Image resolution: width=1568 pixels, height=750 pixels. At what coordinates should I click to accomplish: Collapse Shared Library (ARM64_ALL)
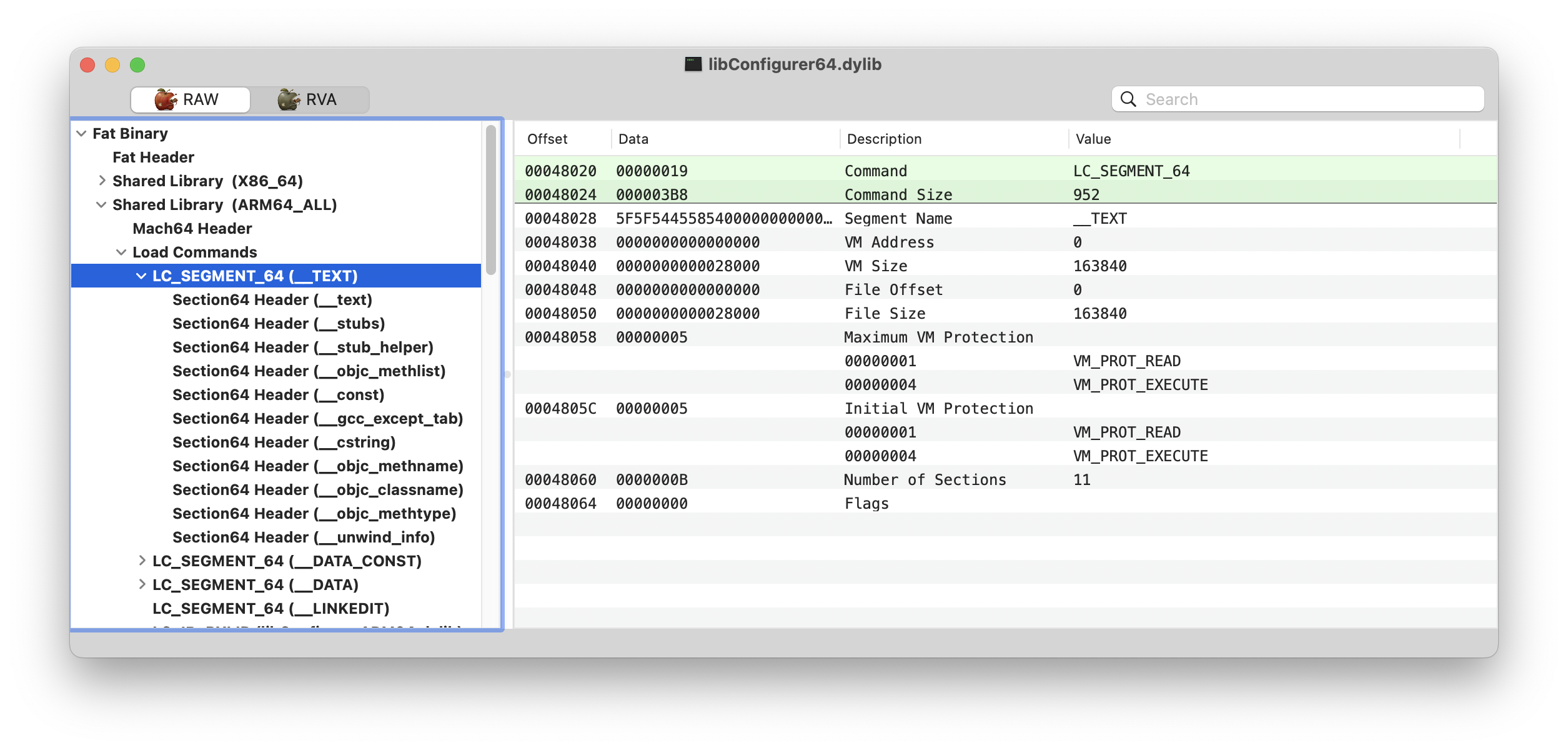click(x=102, y=204)
